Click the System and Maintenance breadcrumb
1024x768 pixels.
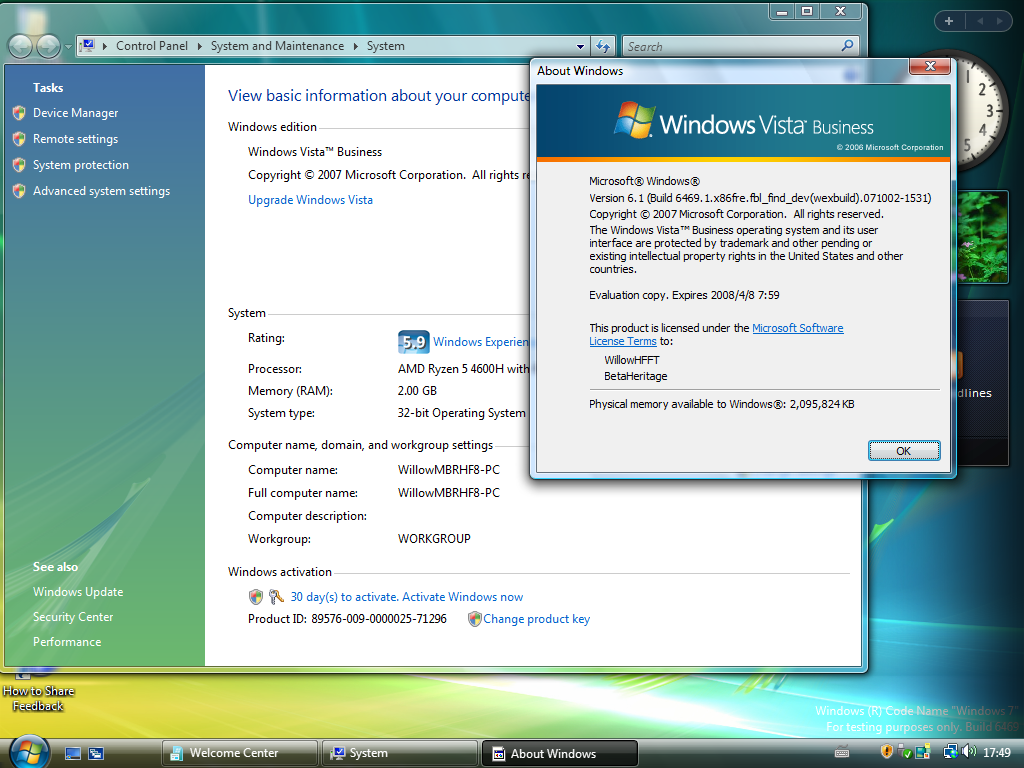coord(277,46)
